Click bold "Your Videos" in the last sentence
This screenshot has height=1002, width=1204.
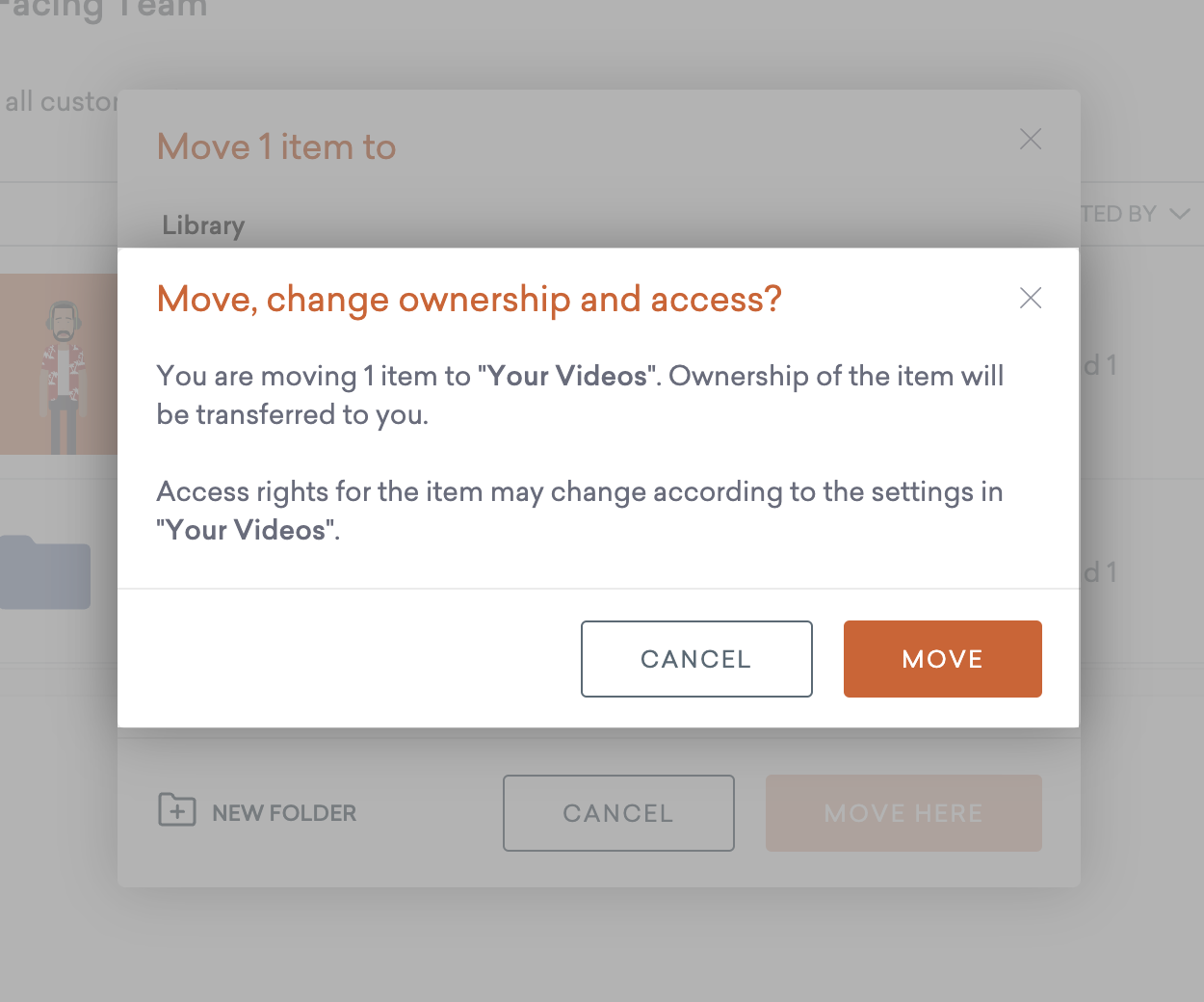click(247, 530)
